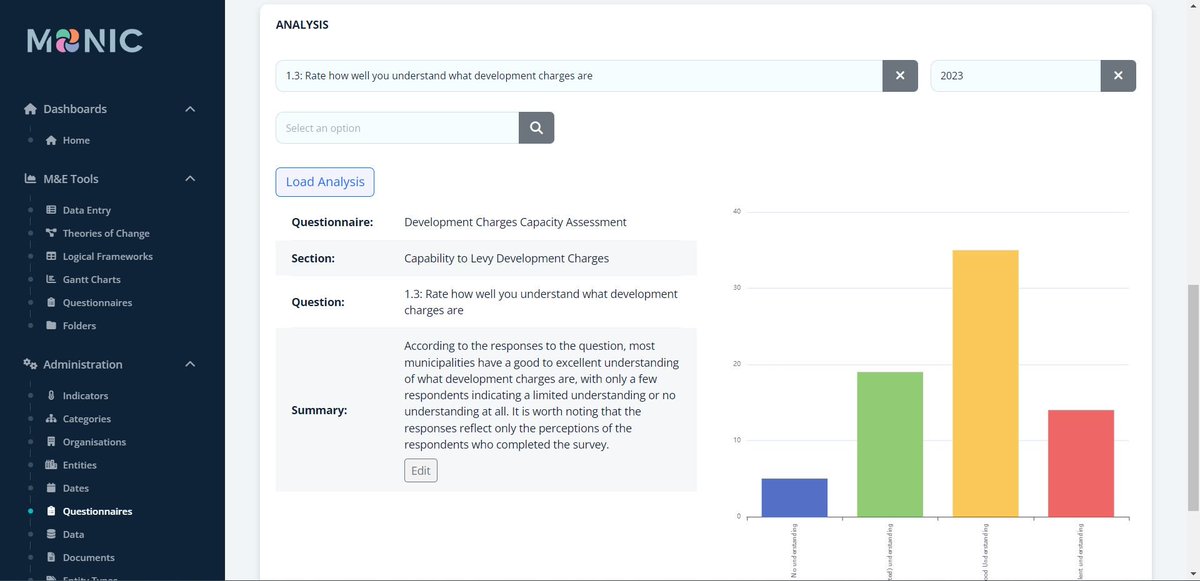Viewport: 1200px width, 581px height.
Task: Collapse the M&E Tools section chevron
Action: point(190,179)
